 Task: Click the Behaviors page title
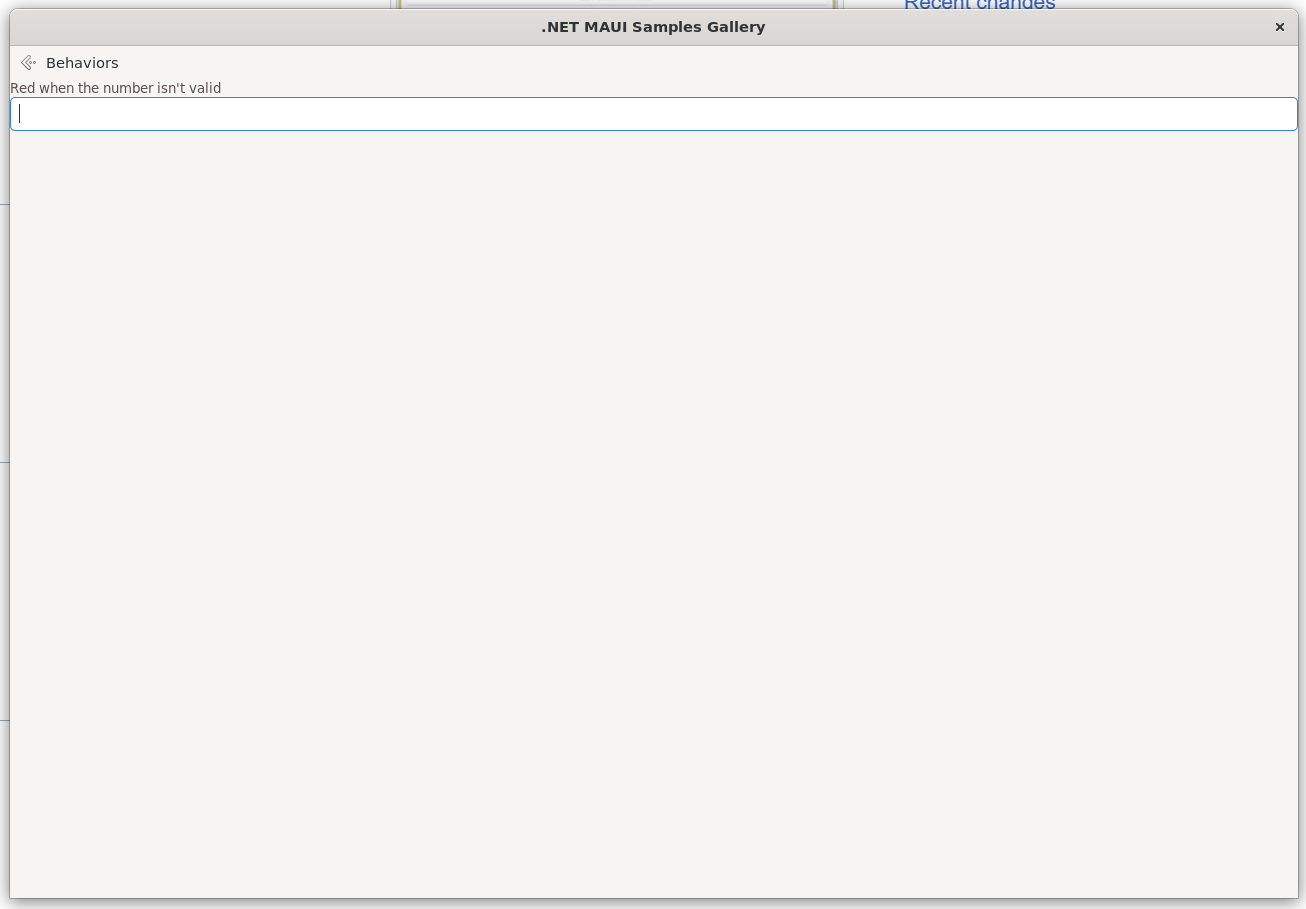(x=82, y=63)
